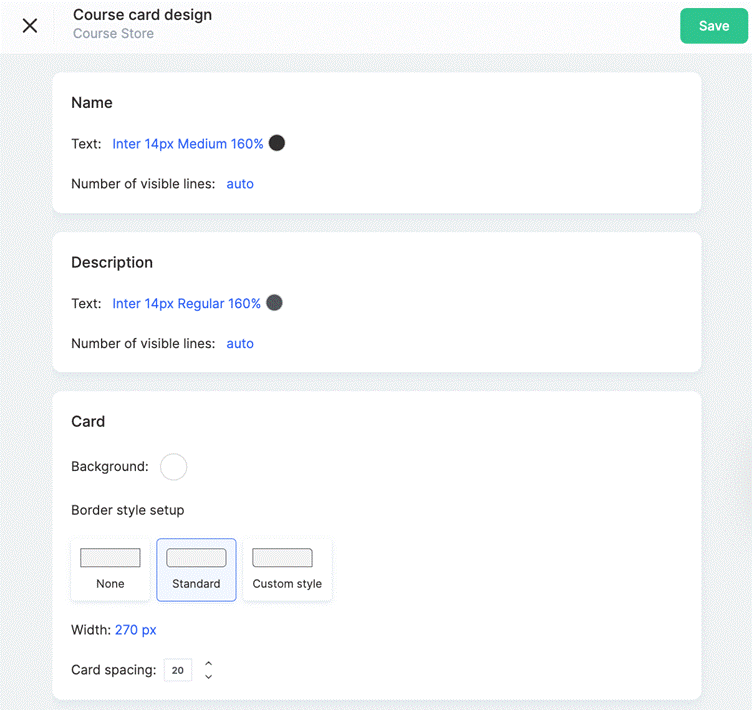The height and width of the screenshot is (710, 752).
Task: Change Description number of visible lines auto
Action: 240,343
